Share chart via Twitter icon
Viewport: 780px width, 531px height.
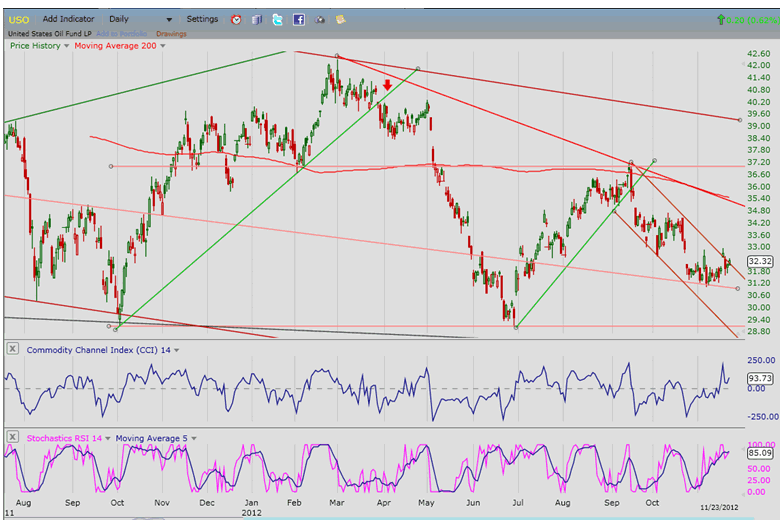tap(277, 19)
